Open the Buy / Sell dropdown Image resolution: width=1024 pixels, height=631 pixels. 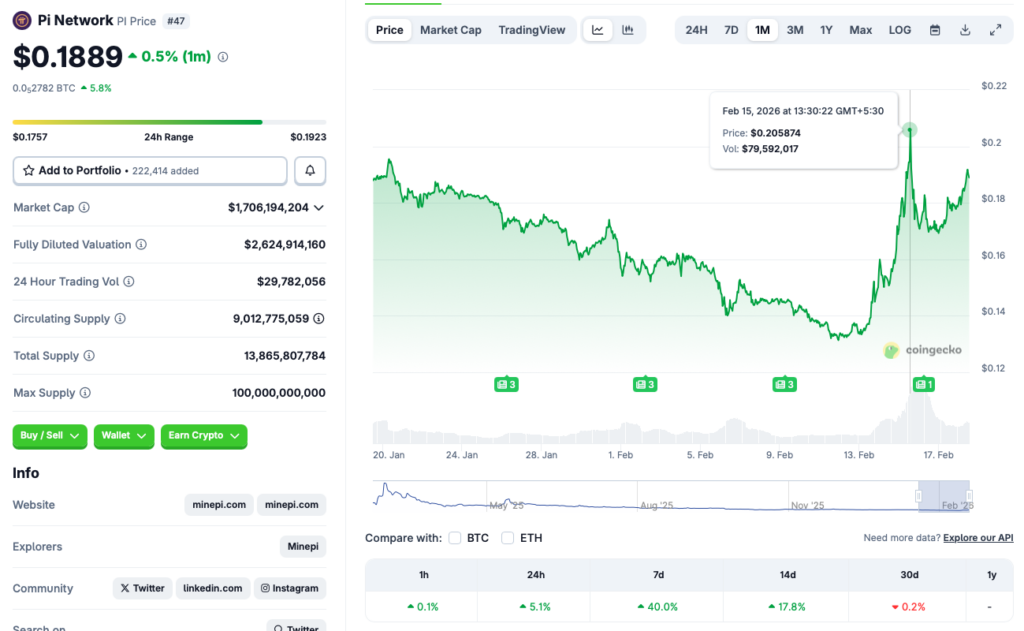point(49,436)
